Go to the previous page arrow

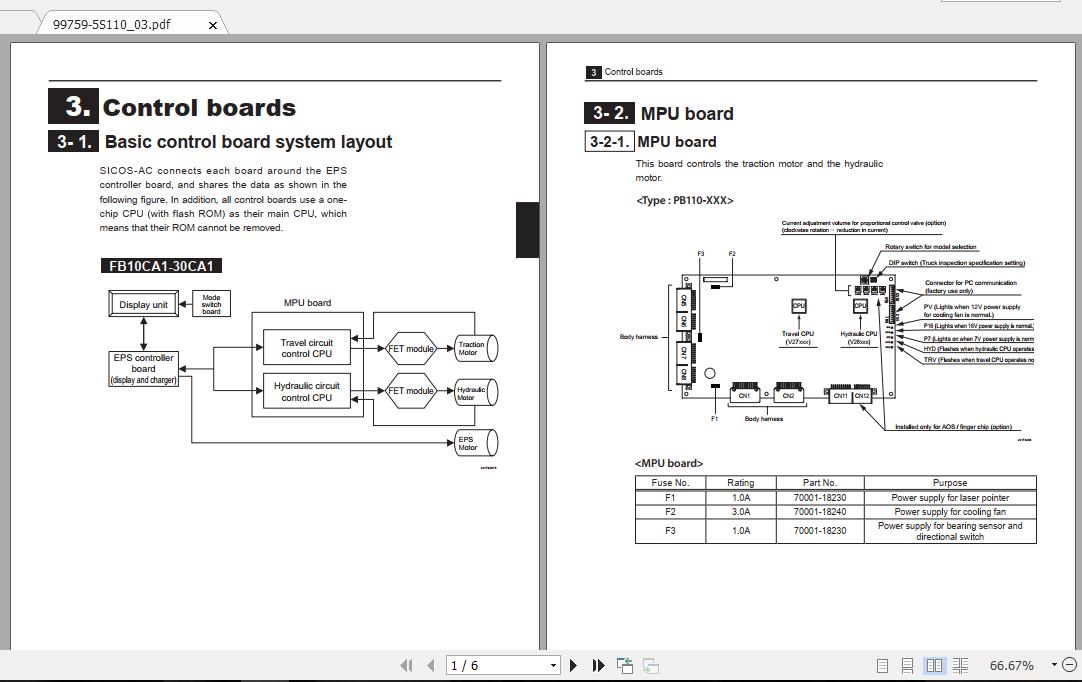coord(430,665)
